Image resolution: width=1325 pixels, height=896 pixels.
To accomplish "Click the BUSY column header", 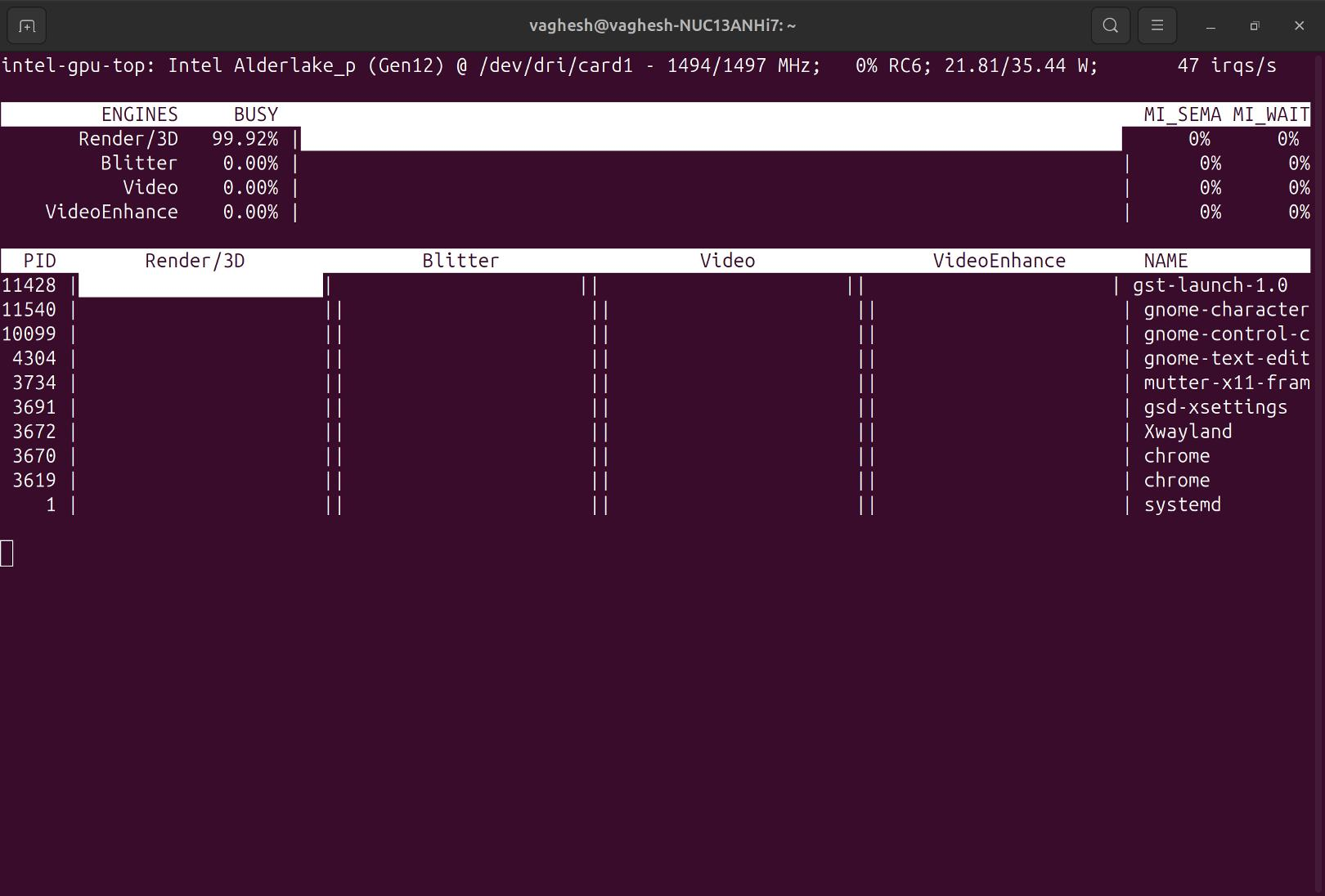I will click(x=254, y=114).
